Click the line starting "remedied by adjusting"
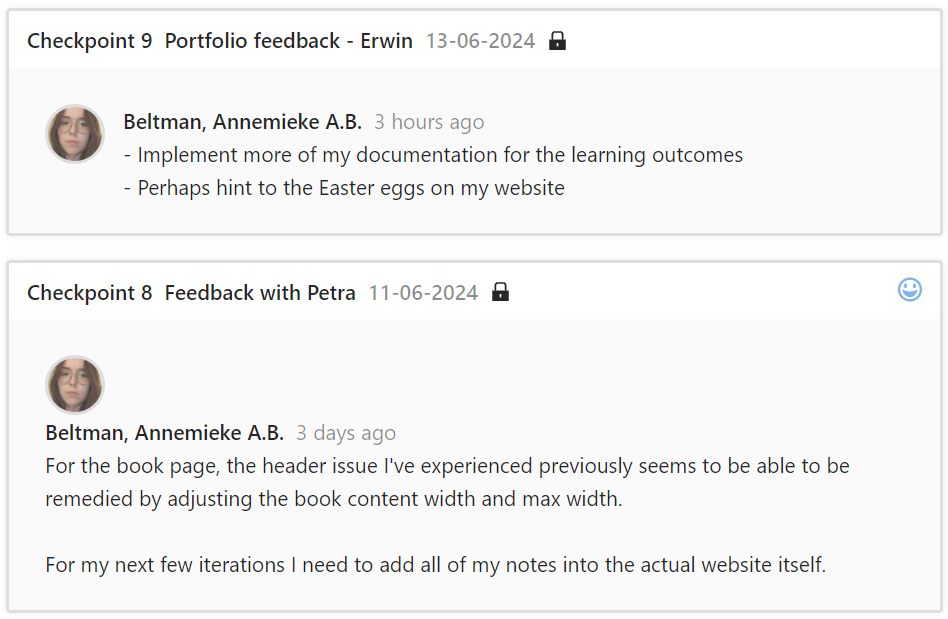Image resolution: width=948 pixels, height=619 pixels. [x=333, y=499]
